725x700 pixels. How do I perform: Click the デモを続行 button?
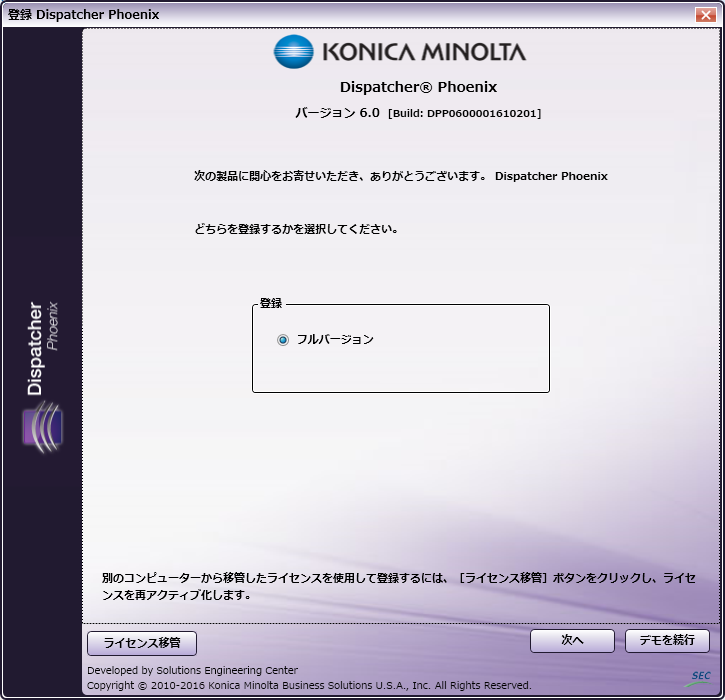point(667,640)
